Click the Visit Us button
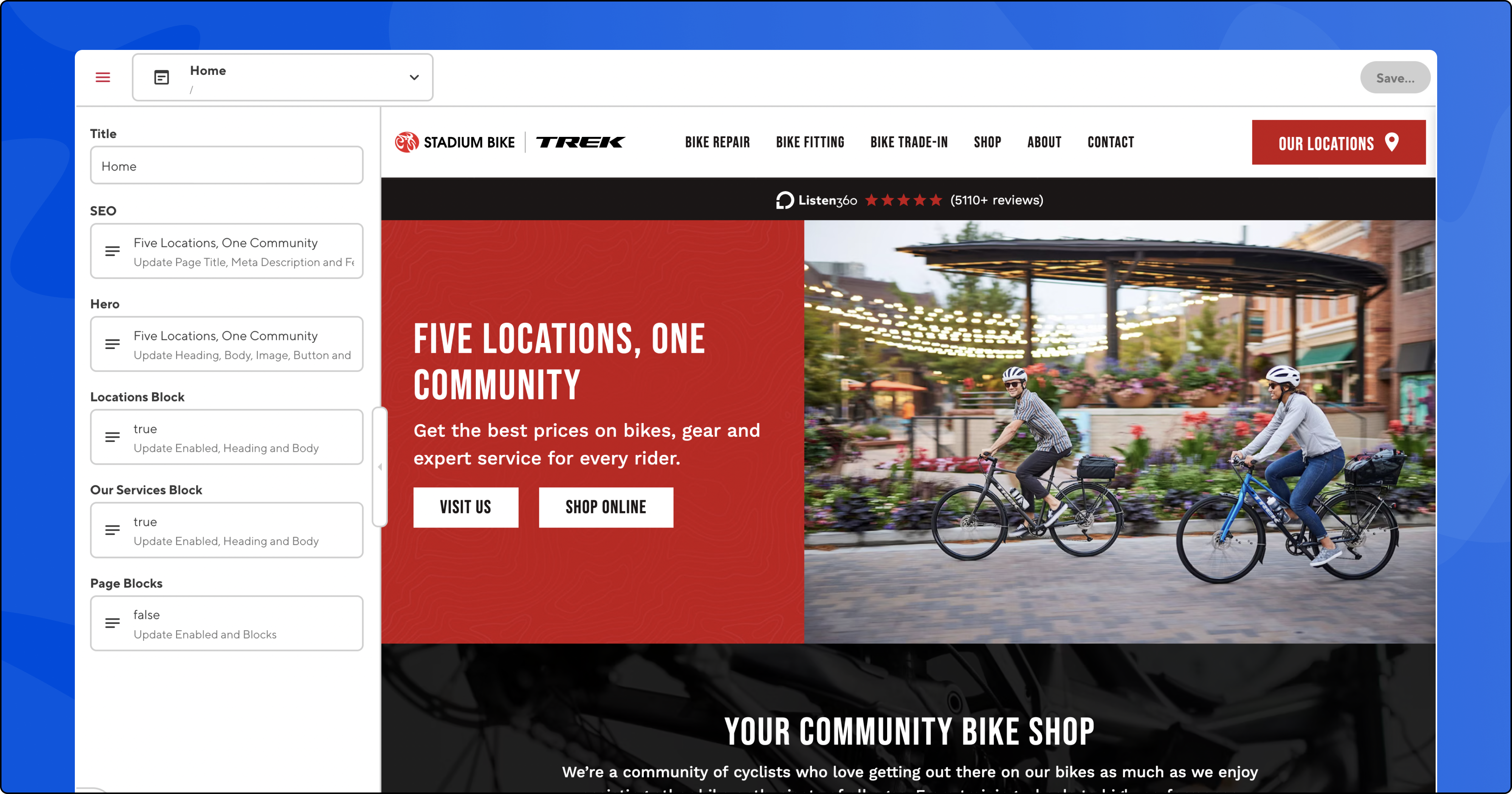1512x794 pixels. (465, 507)
